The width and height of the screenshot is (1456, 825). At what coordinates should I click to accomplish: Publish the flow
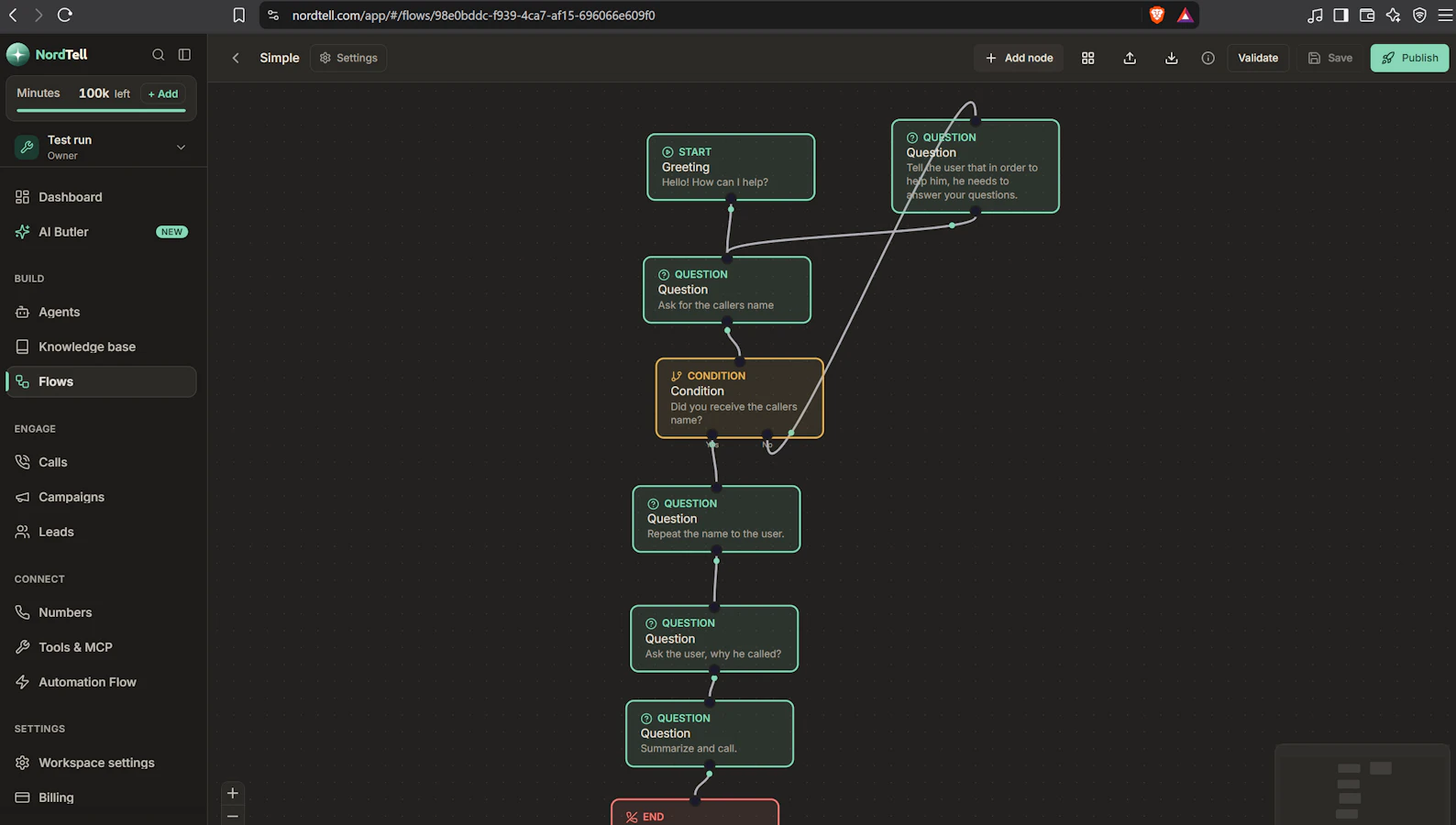(x=1410, y=58)
